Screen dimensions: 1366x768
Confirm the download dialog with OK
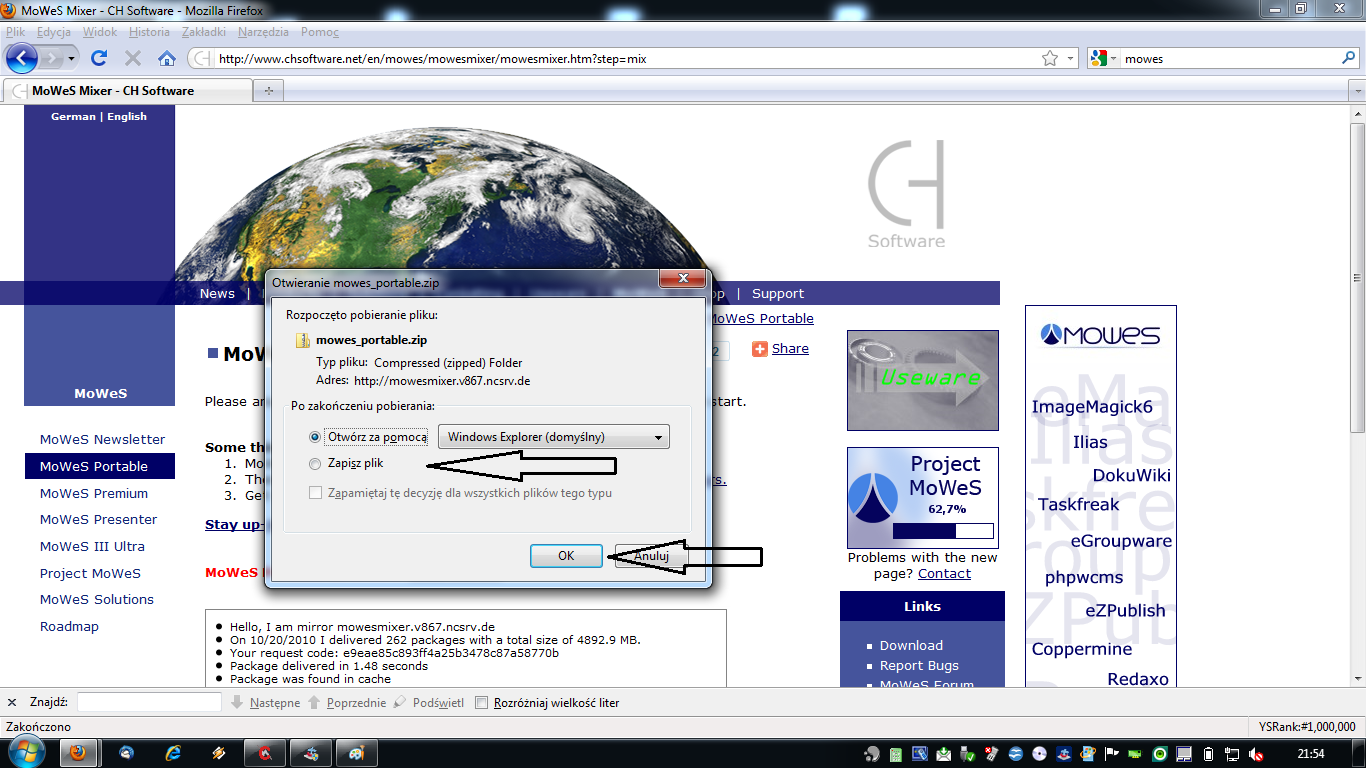(x=566, y=556)
